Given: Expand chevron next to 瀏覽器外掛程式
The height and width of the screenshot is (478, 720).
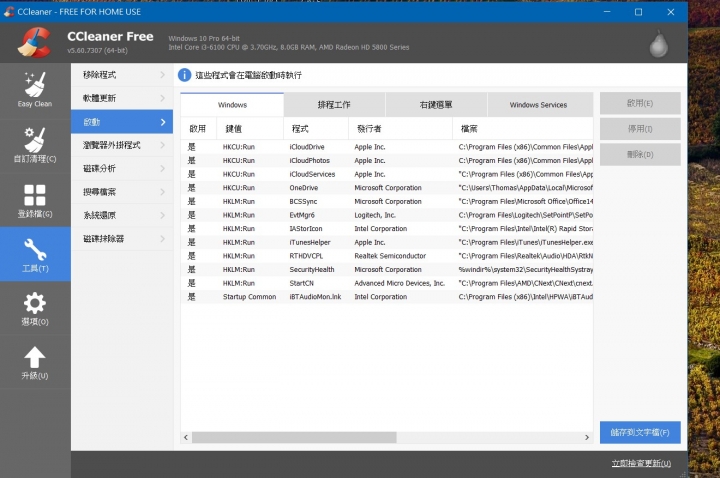Looking at the screenshot, I should [163, 145].
